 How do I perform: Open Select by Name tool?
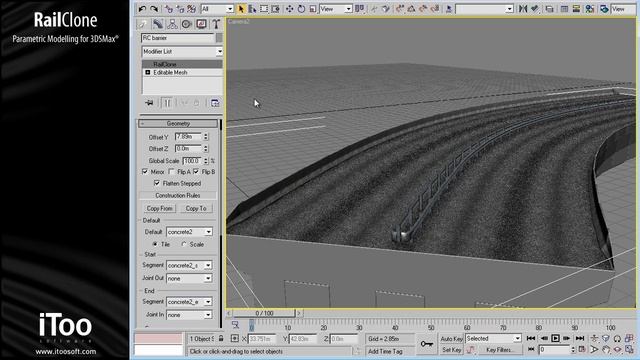[x=252, y=9]
